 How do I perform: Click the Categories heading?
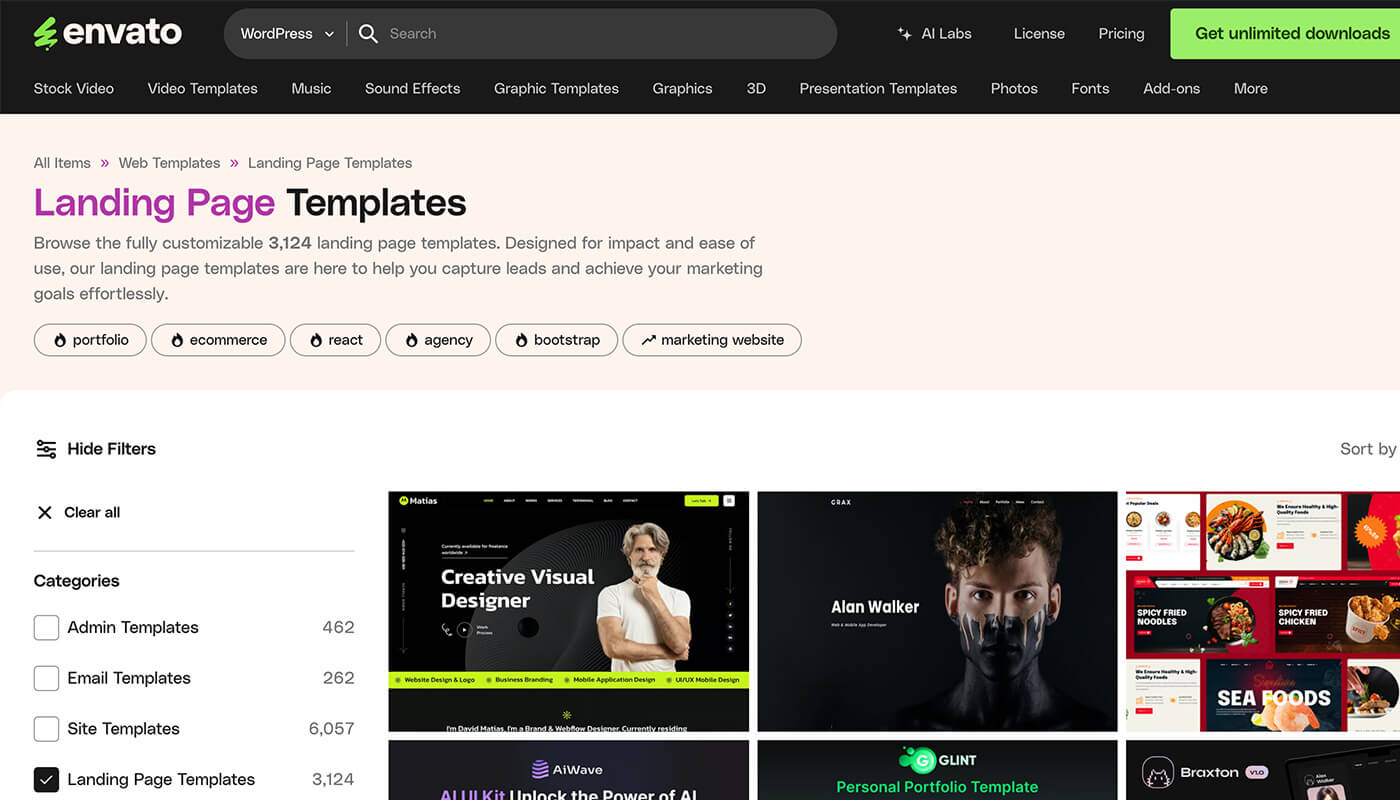click(x=76, y=581)
